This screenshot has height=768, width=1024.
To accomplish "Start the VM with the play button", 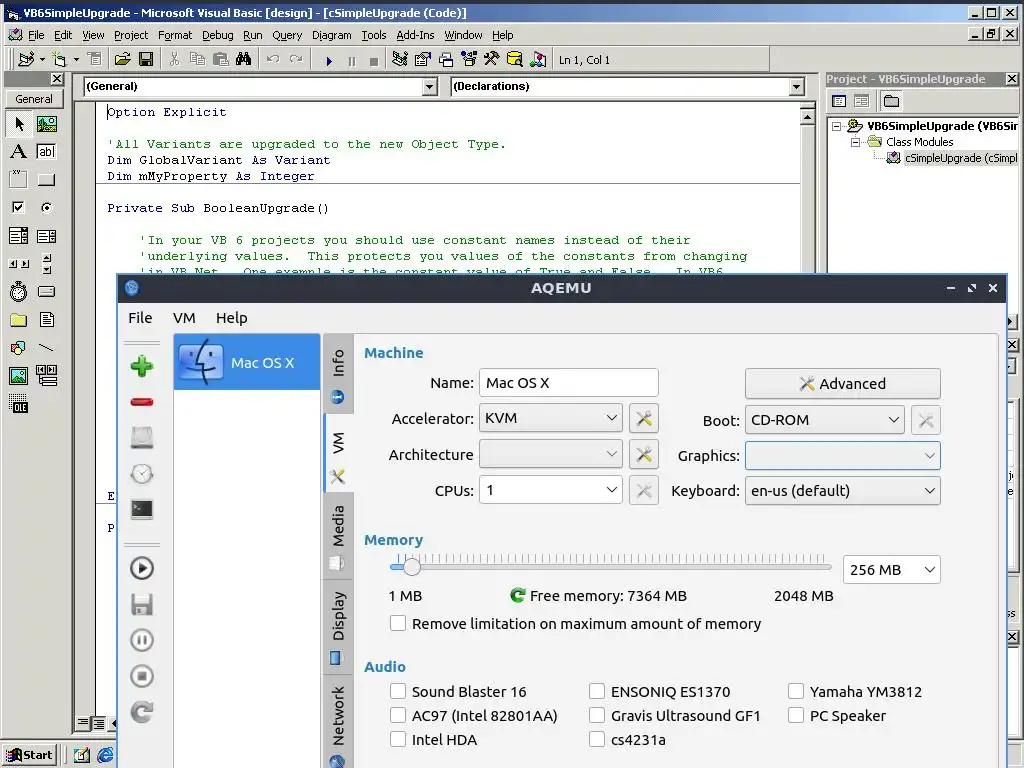I will (x=142, y=568).
